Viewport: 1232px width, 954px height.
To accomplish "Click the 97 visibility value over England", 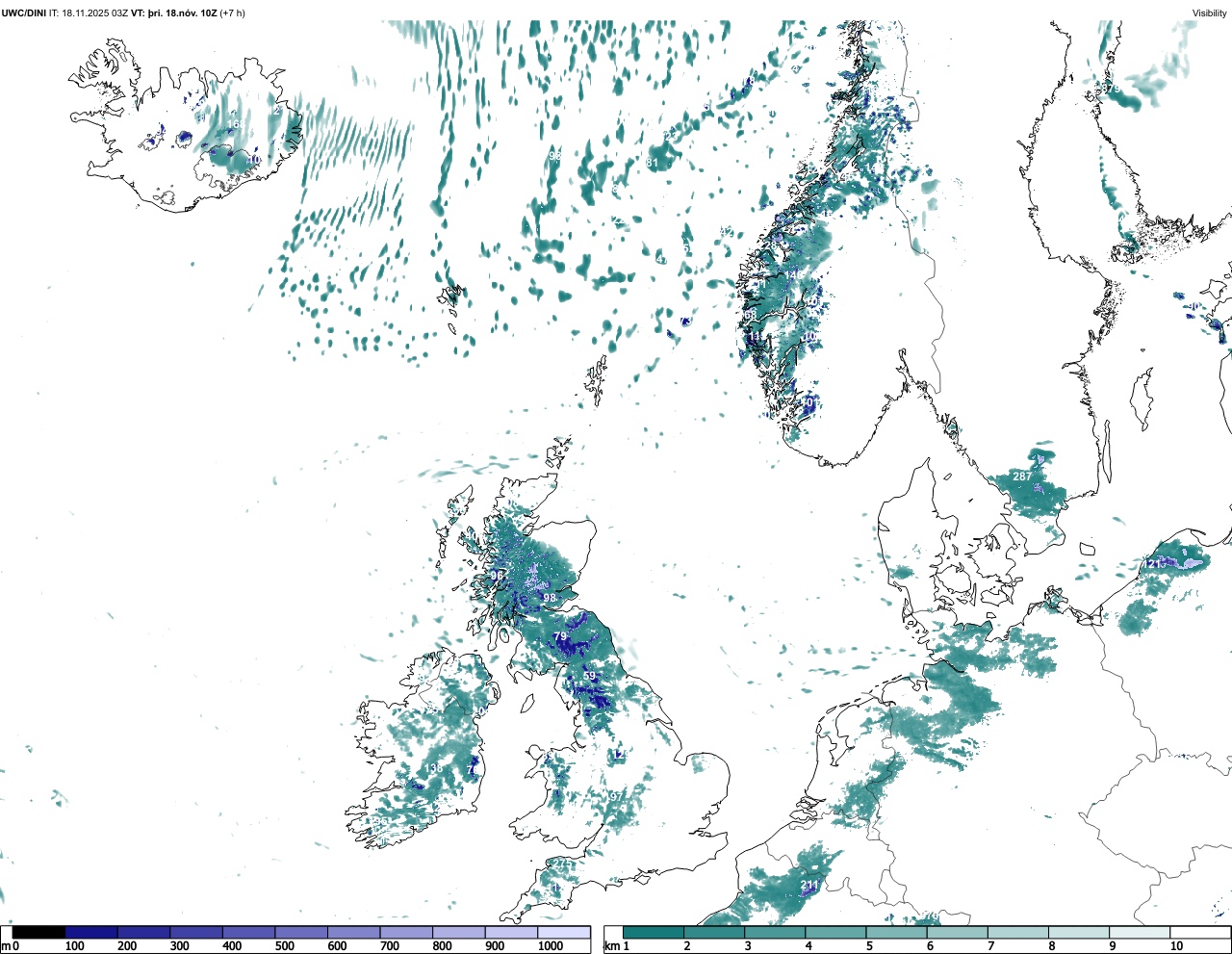I will click(x=616, y=796).
